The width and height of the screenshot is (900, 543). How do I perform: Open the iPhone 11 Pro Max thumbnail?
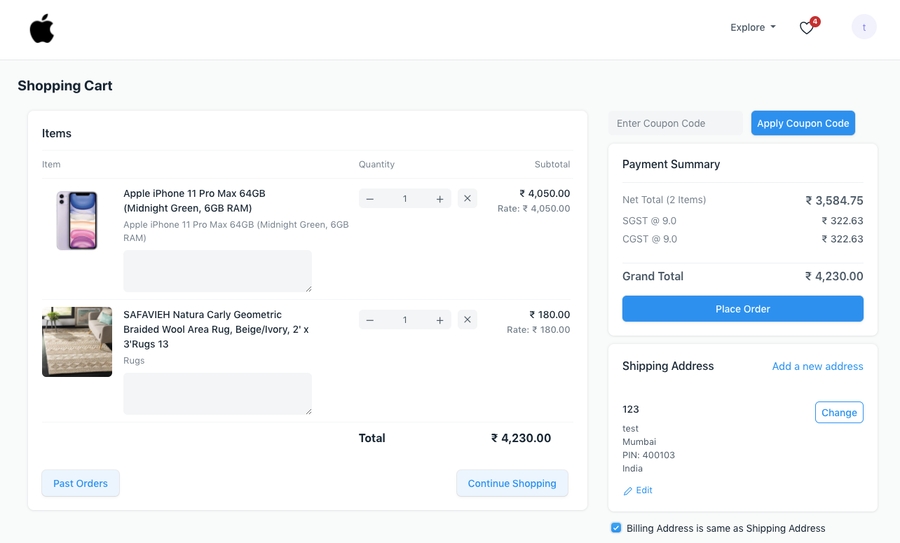(77, 221)
